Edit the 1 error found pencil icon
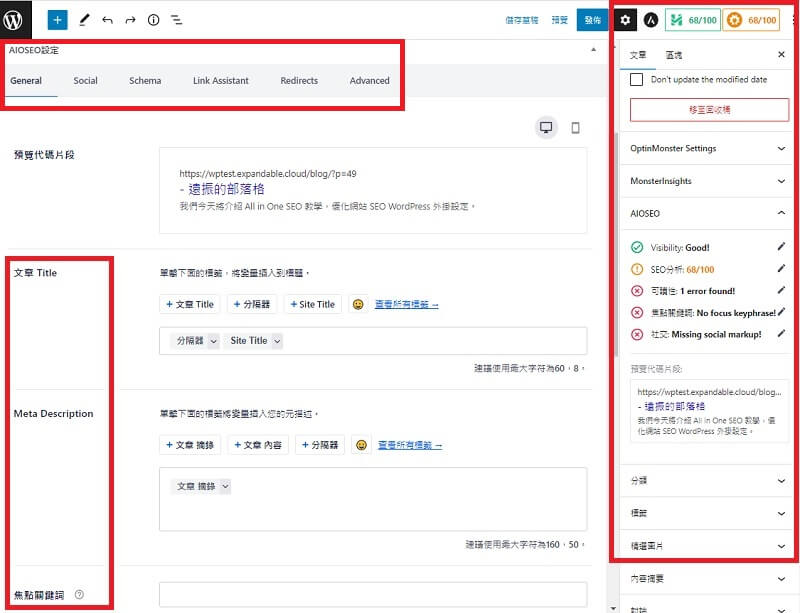 pyautogui.click(x=781, y=290)
